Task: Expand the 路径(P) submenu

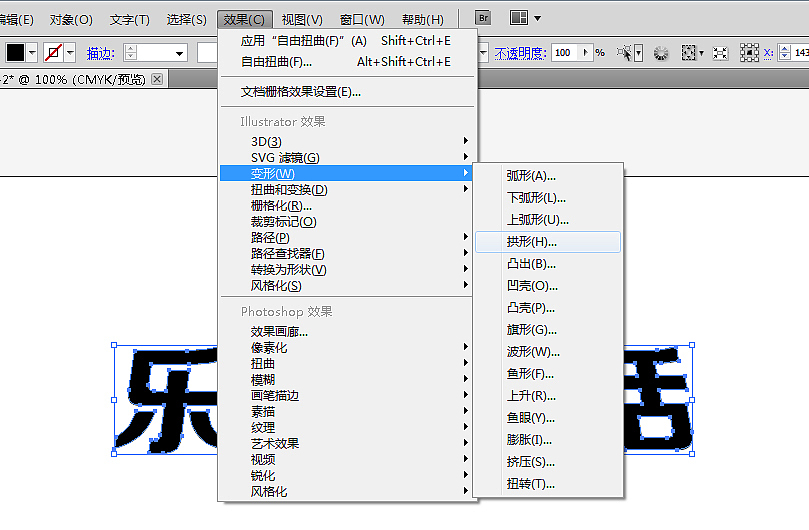Action: pyautogui.click(x=346, y=237)
